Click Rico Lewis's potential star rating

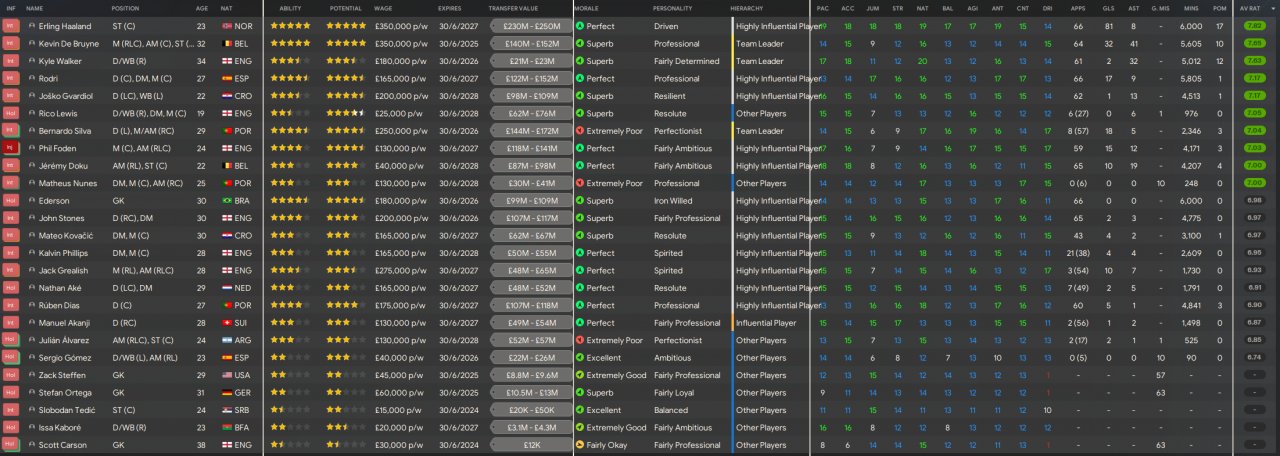pyautogui.click(x=347, y=113)
